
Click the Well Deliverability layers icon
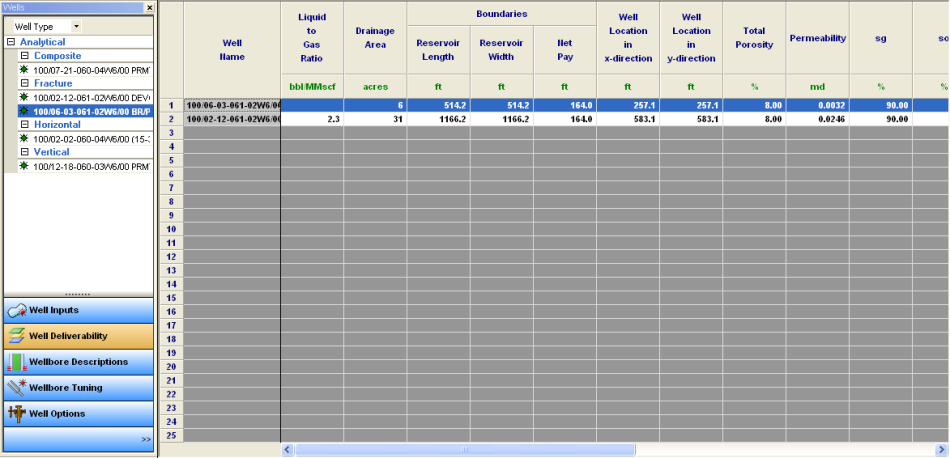[x=16, y=336]
